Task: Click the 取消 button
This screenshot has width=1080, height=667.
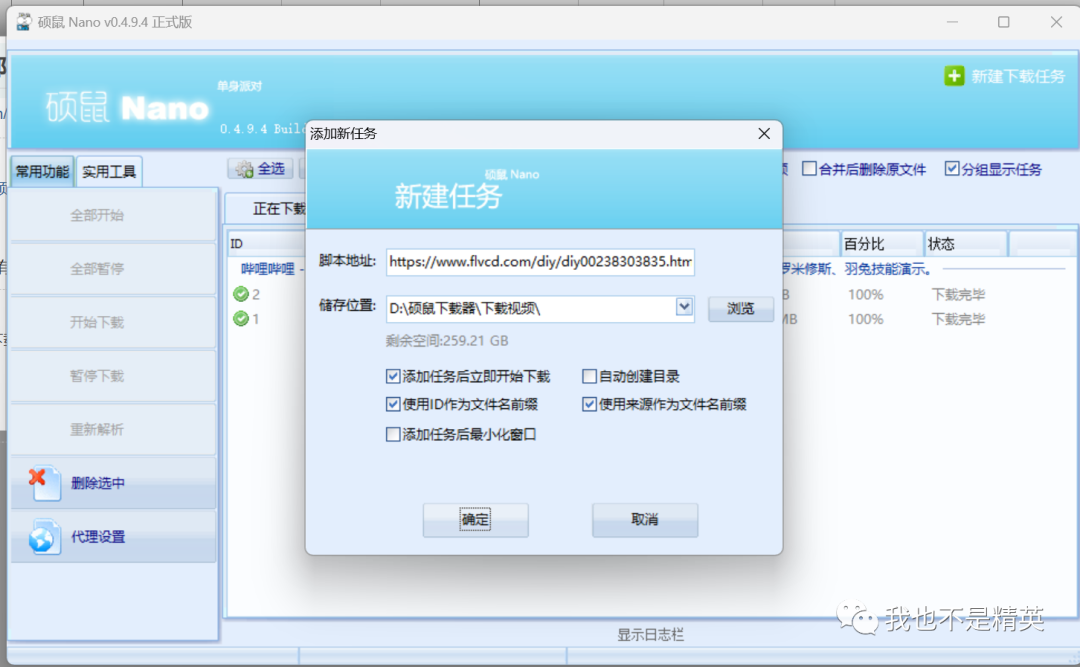Action: (x=645, y=520)
